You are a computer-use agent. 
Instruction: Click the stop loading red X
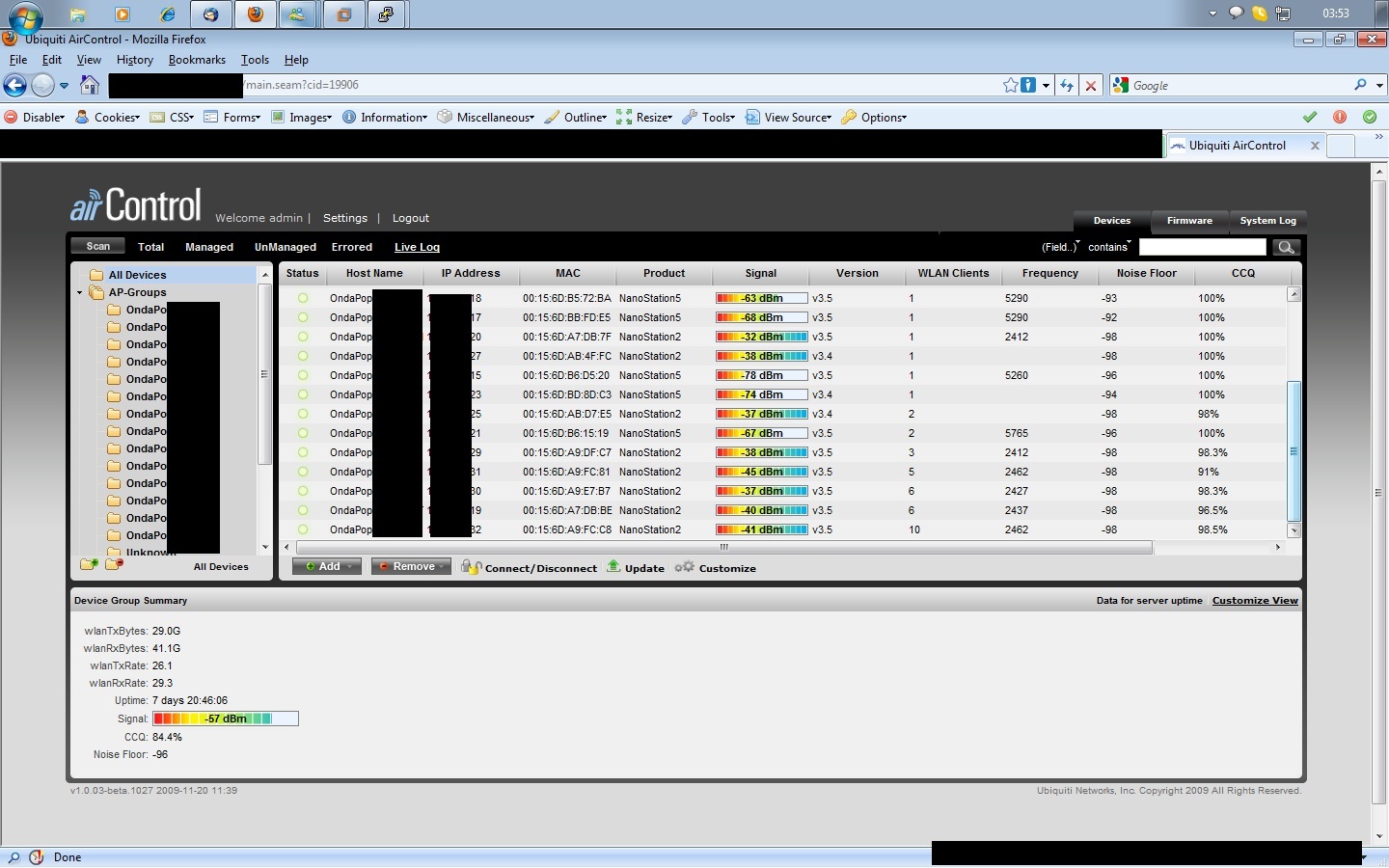point(1091,86)
